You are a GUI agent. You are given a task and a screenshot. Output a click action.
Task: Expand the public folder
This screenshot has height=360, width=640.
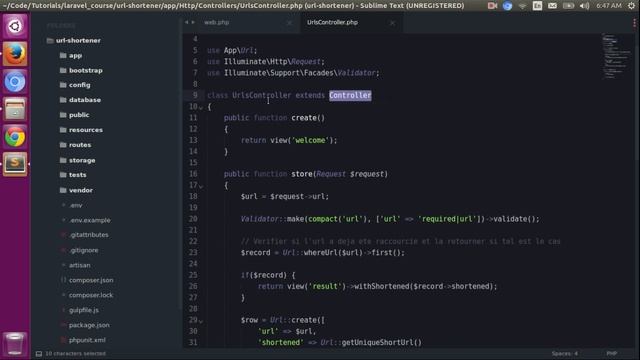(x=74, y=115)
